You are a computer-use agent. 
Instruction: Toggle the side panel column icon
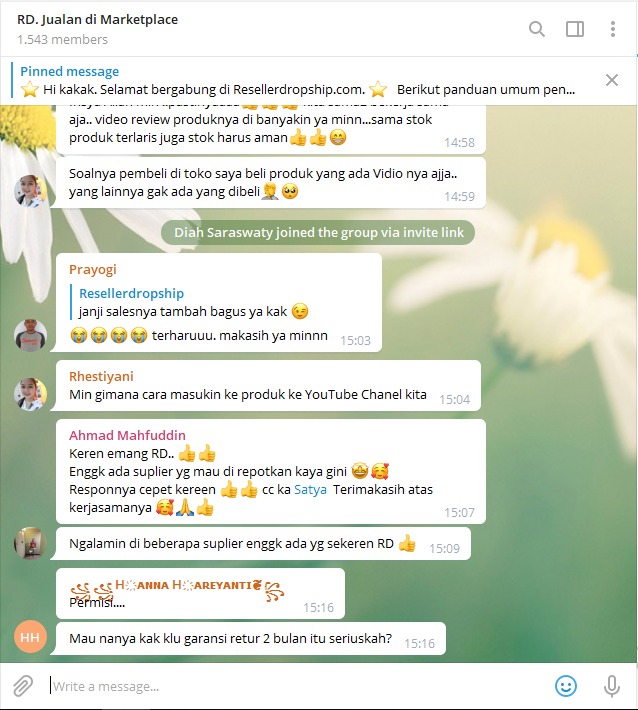coord(575,29)
